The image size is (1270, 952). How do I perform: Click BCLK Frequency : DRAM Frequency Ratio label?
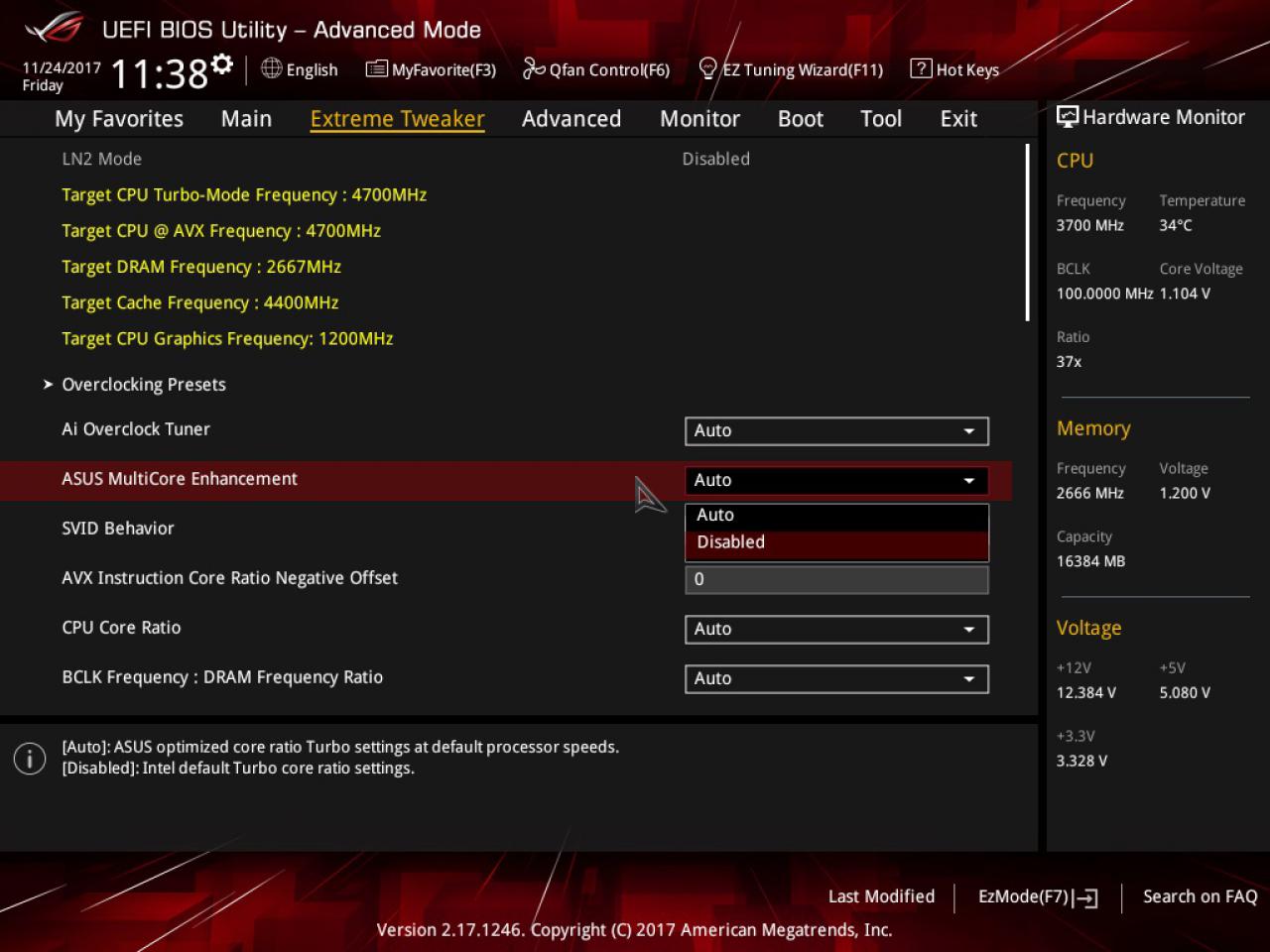(222, 677)
